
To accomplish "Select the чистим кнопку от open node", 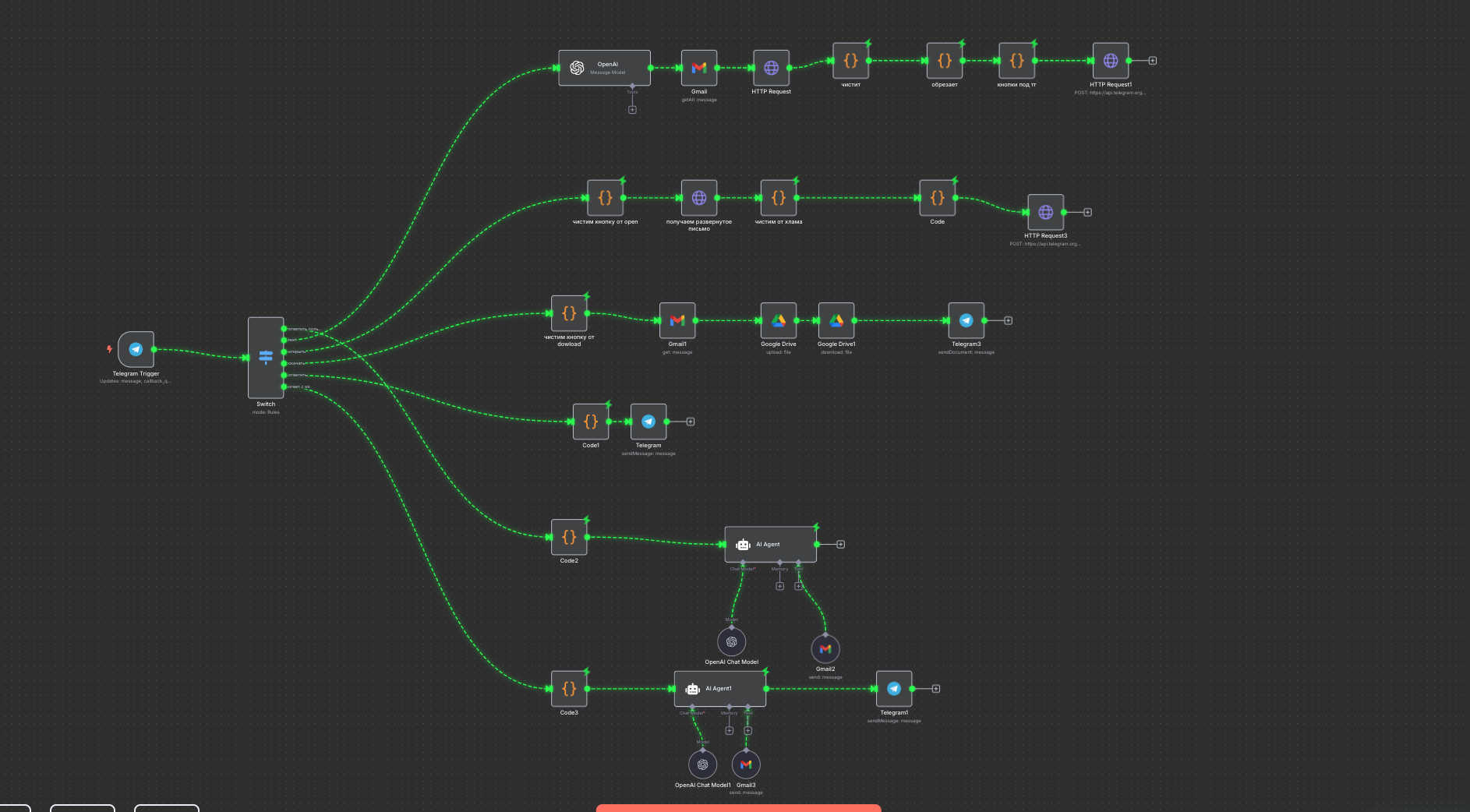I will click(605, 198).
